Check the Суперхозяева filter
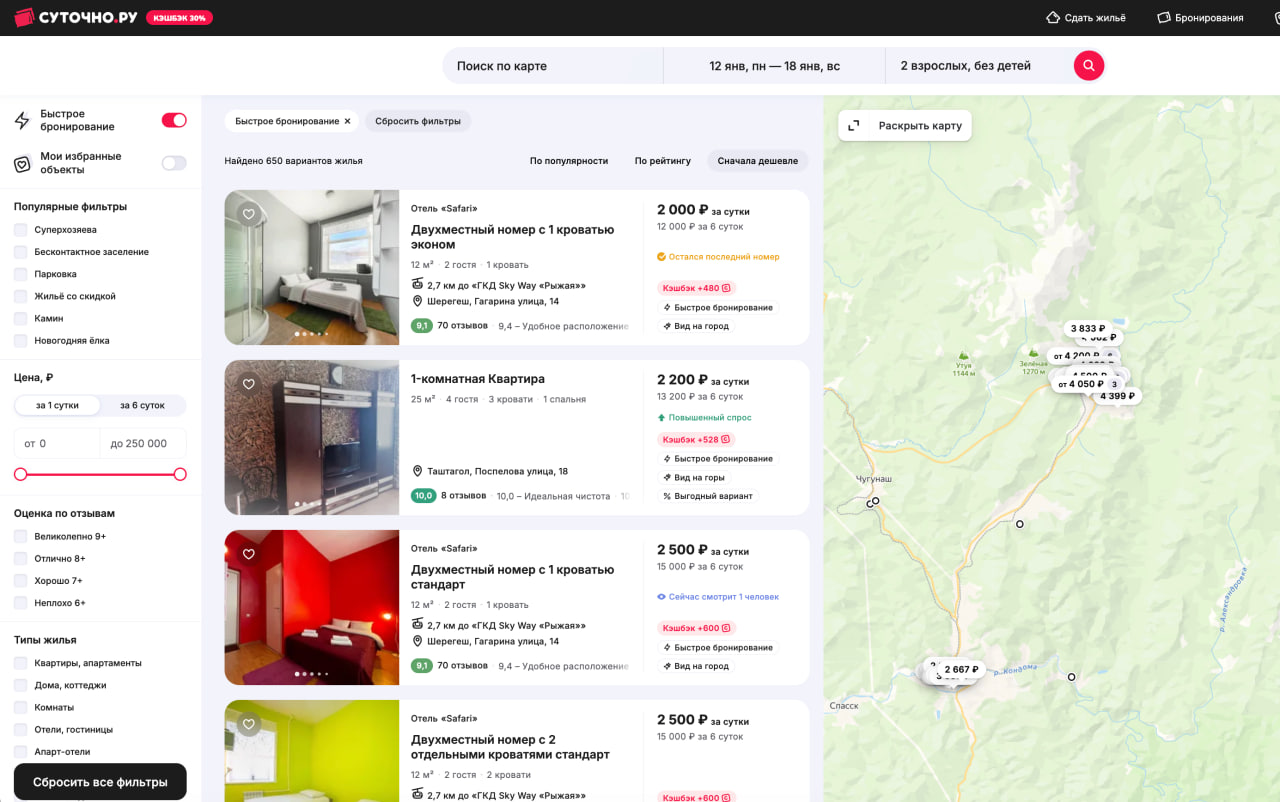This screenshot has width=1280, height=802. [x=21, y=230]
